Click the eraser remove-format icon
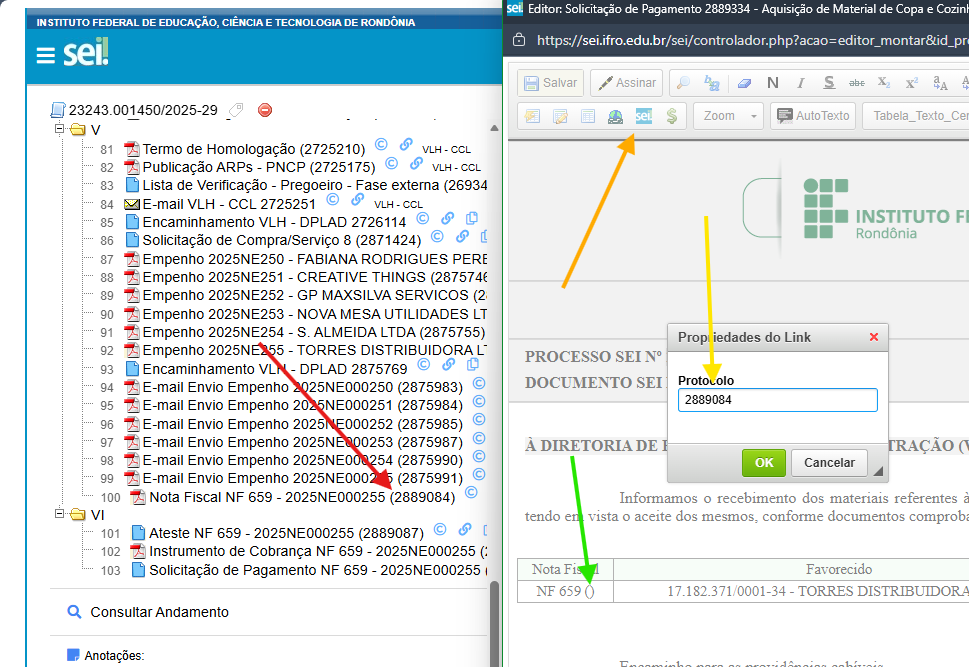The image size is (969, 667). (x=742, y=83)
